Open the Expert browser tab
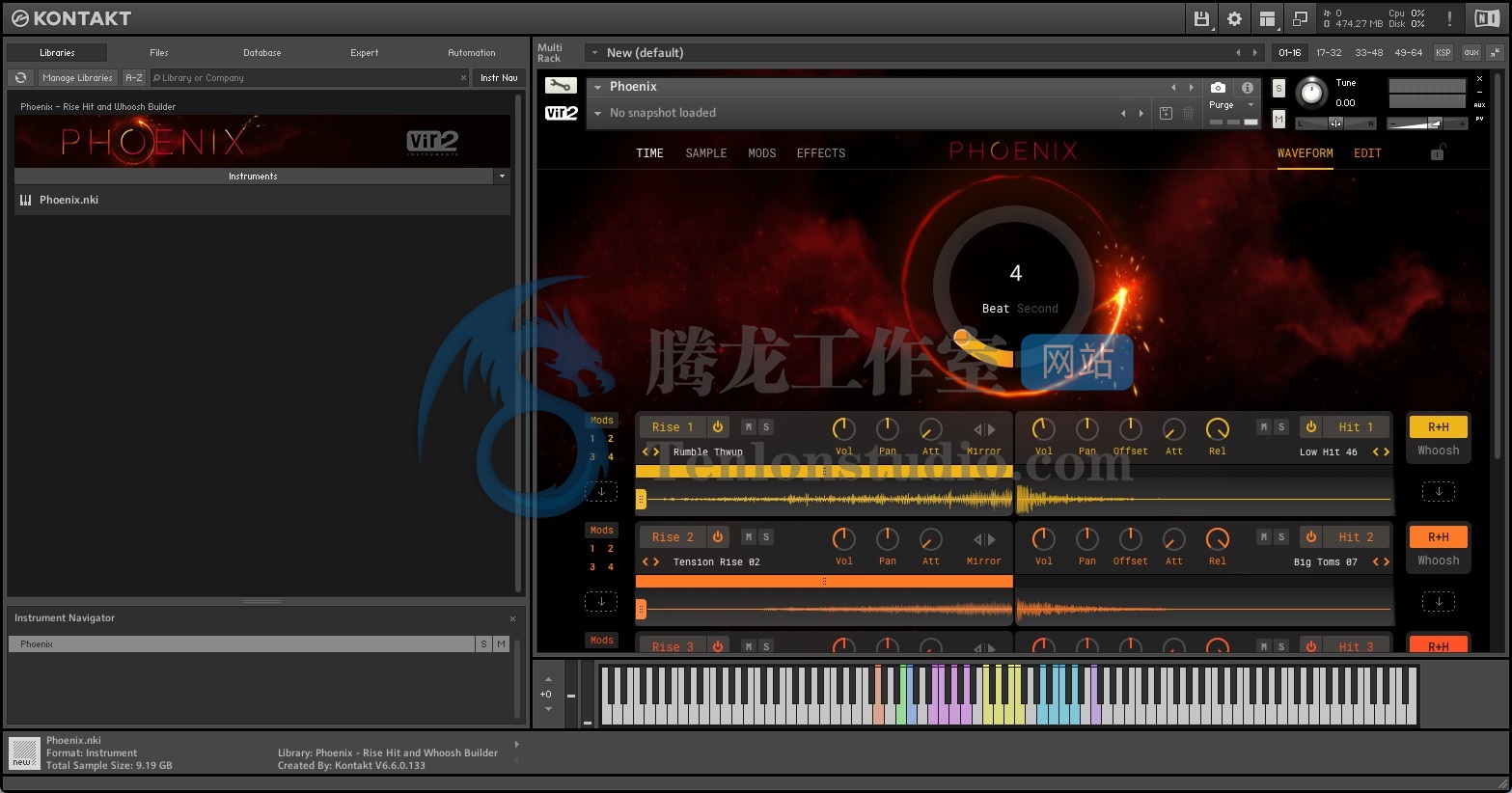The width and height of the screenshot is (1512, 793). [364, 52]
